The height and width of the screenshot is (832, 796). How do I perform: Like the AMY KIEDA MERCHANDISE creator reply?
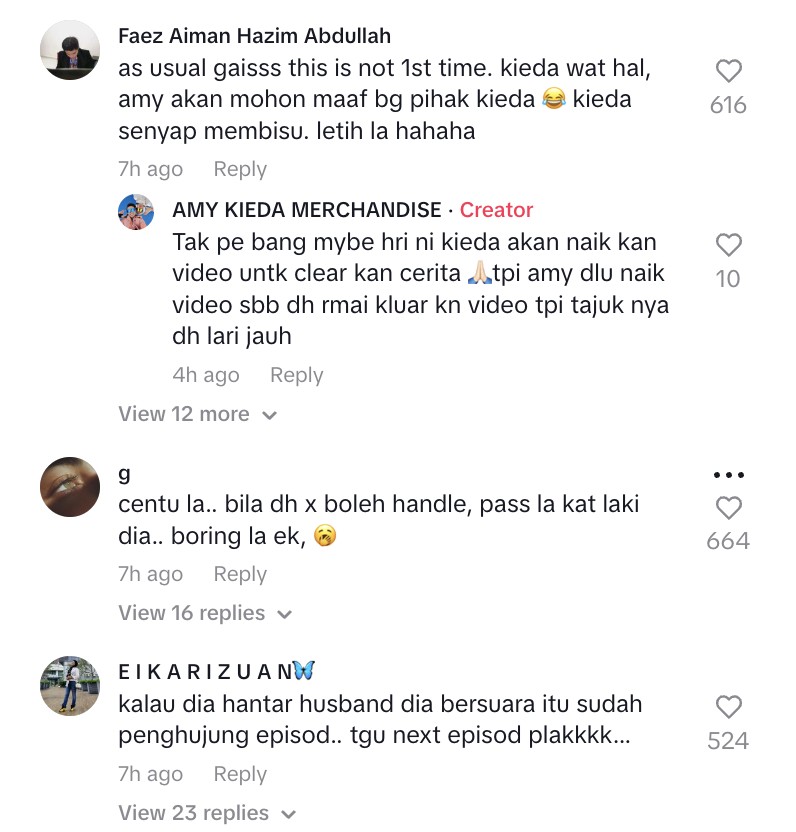[x=729, y=245]
